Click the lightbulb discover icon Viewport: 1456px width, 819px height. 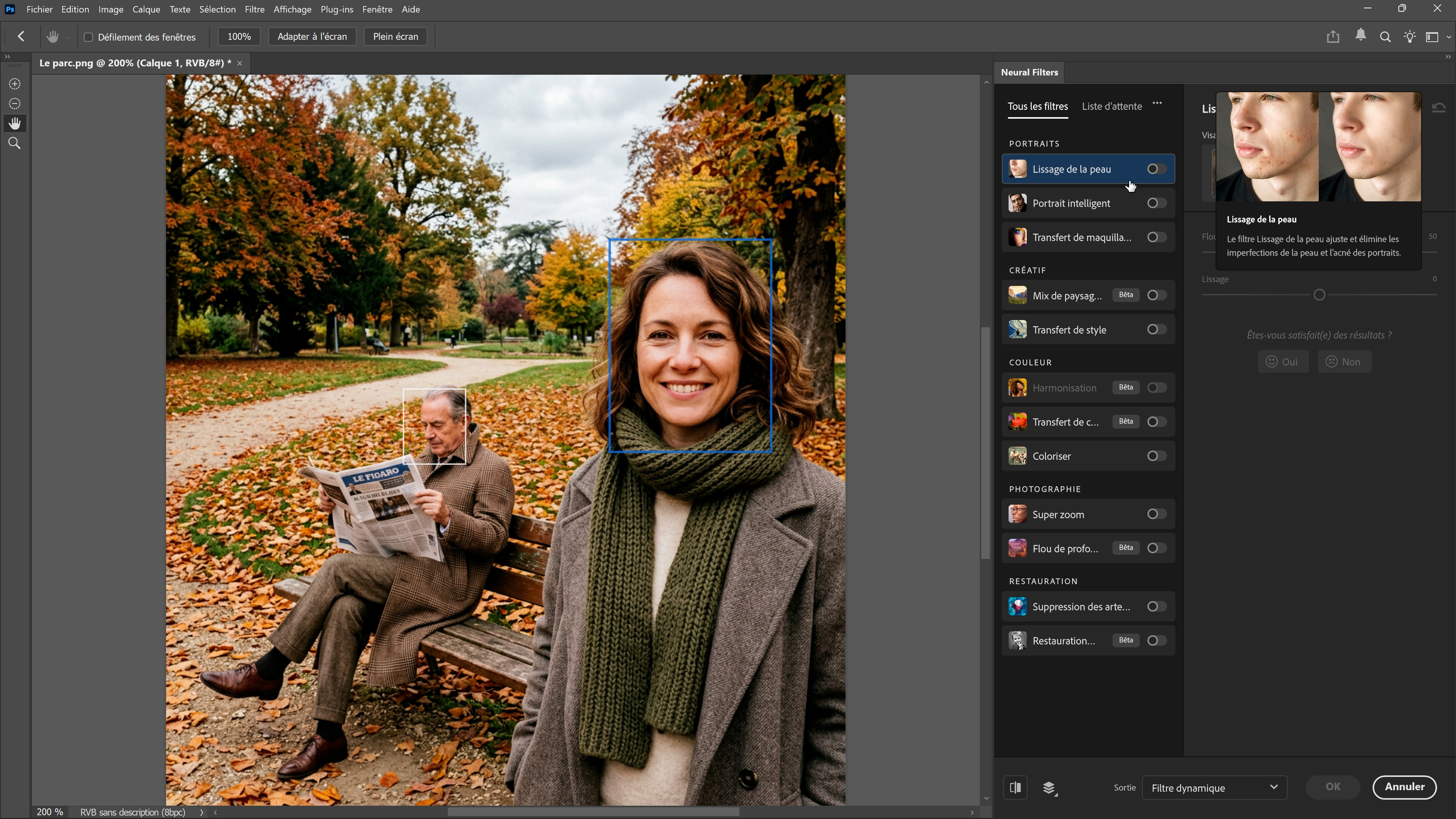pos(1410,37)
